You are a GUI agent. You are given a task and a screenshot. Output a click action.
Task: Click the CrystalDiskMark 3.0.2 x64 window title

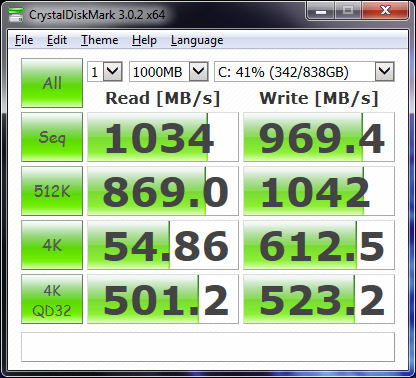97,15
